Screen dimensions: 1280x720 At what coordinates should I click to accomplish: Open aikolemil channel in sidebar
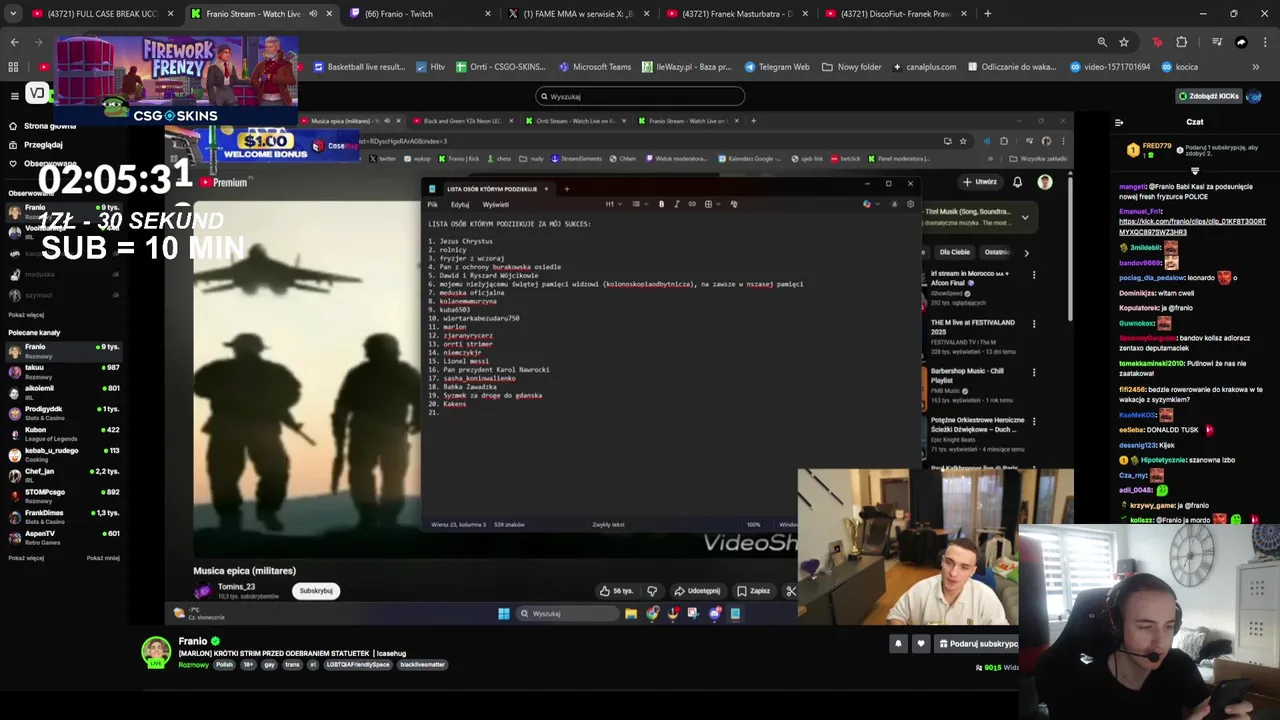[x=63, y=392]
